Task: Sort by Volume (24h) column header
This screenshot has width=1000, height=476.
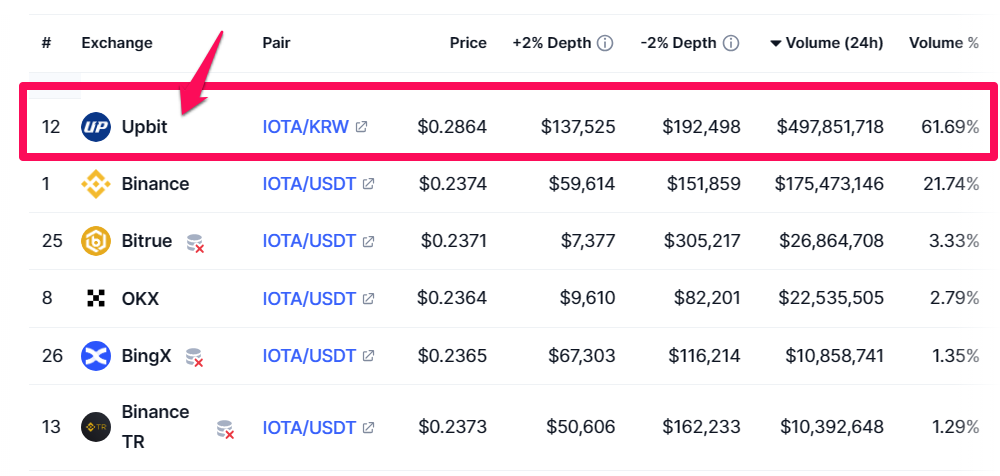Action: [827, 43]
